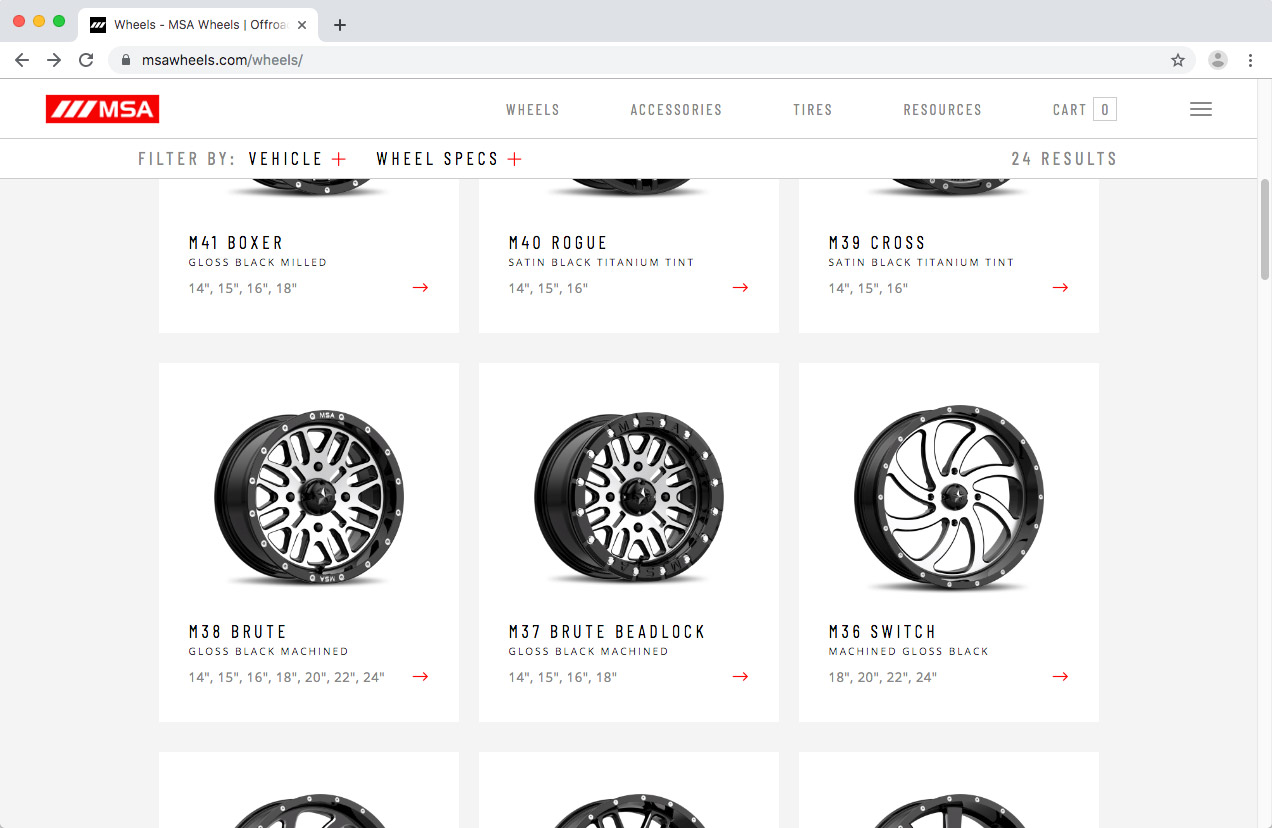This screenshot has height=828, width=1272.
Task: Click red arrow on M36 Switch card
Action: (1060, 677)
